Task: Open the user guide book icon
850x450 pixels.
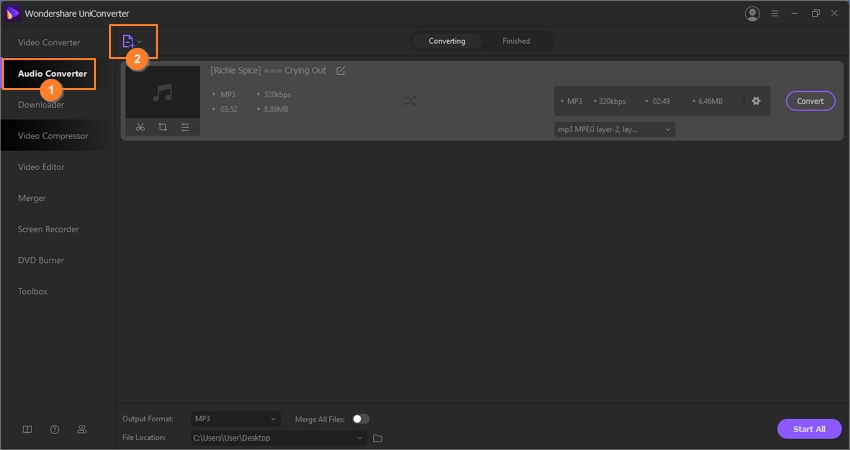Action: [27, 429]
